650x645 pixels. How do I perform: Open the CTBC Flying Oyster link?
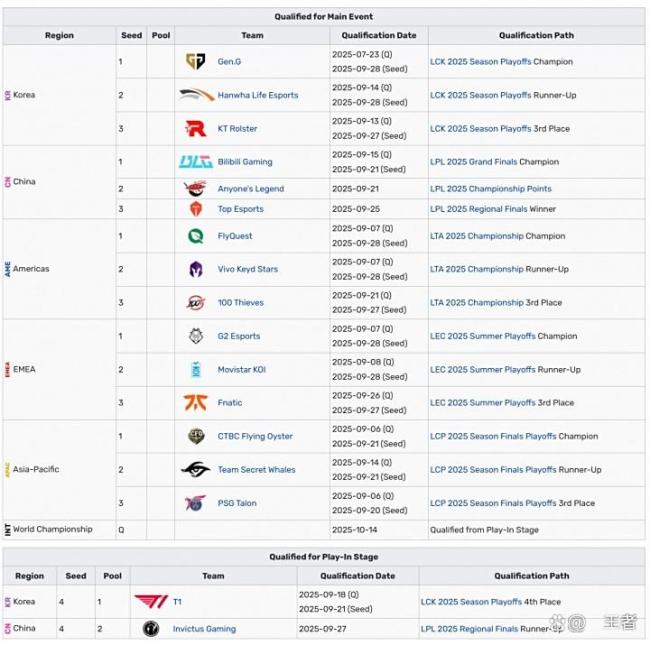click(255, 436)
